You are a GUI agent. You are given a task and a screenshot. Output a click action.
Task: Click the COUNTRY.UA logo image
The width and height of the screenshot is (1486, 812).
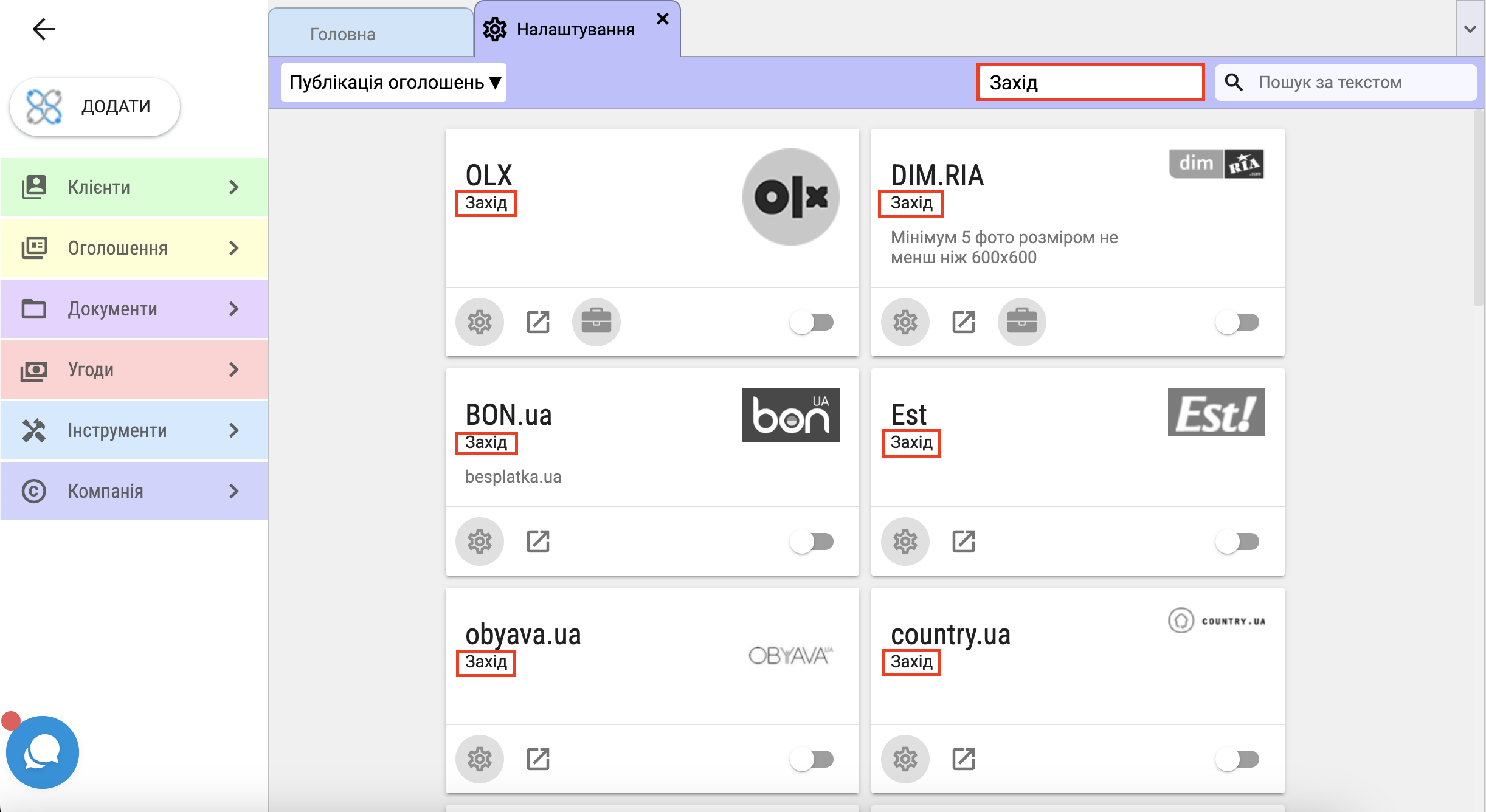pos(1217,621)
